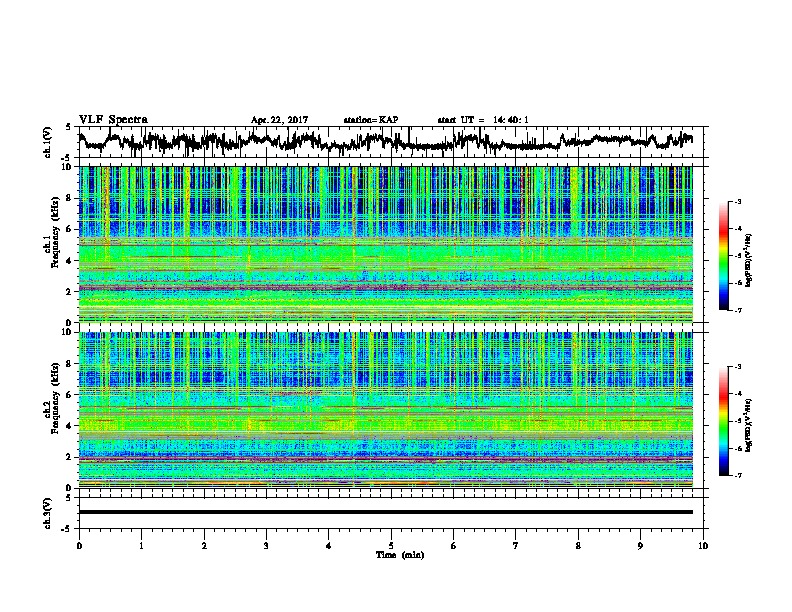Click the ch.3(V) axis label

click(48, 513)
